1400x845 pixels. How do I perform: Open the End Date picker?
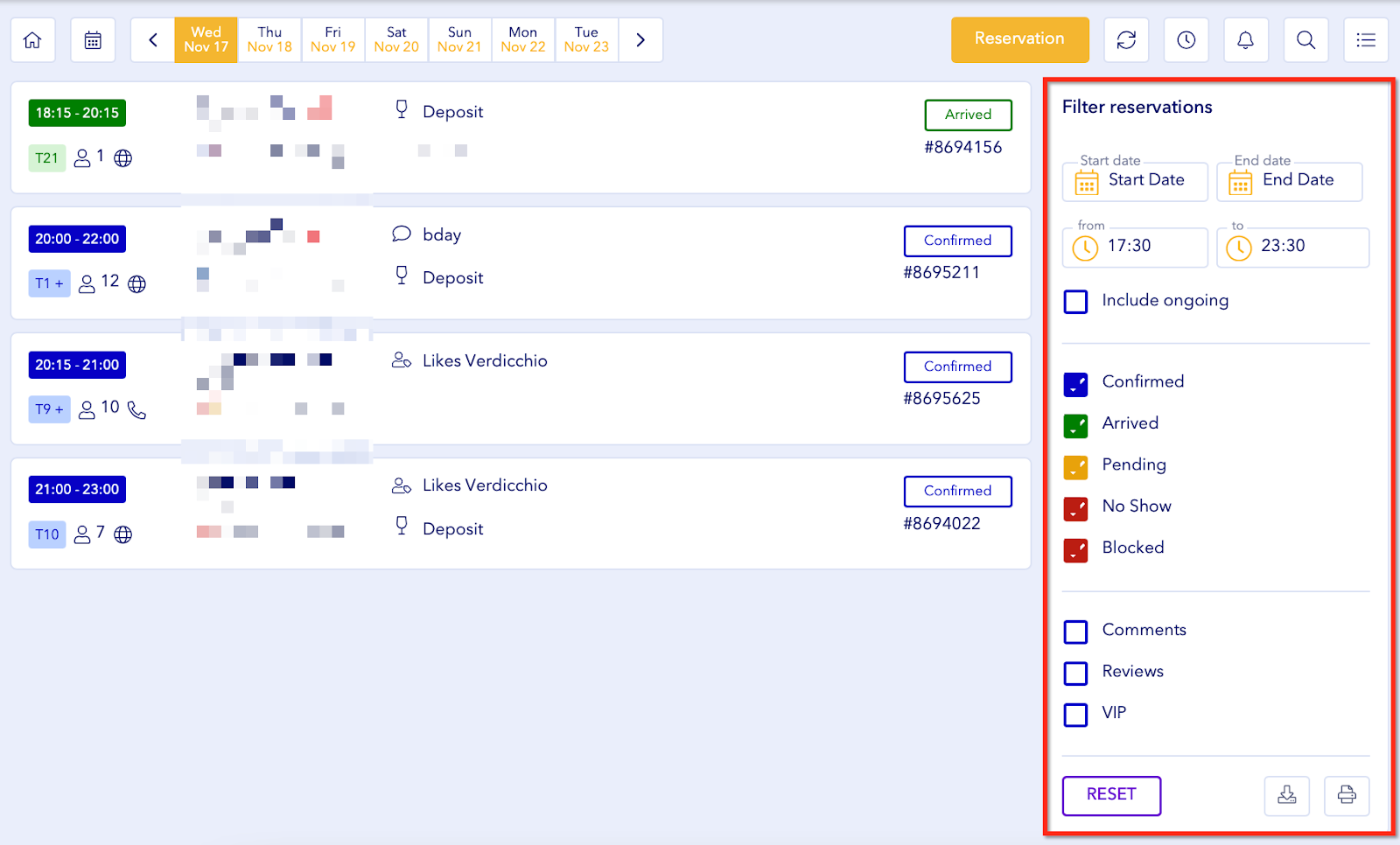click(x=1289, y=181)
